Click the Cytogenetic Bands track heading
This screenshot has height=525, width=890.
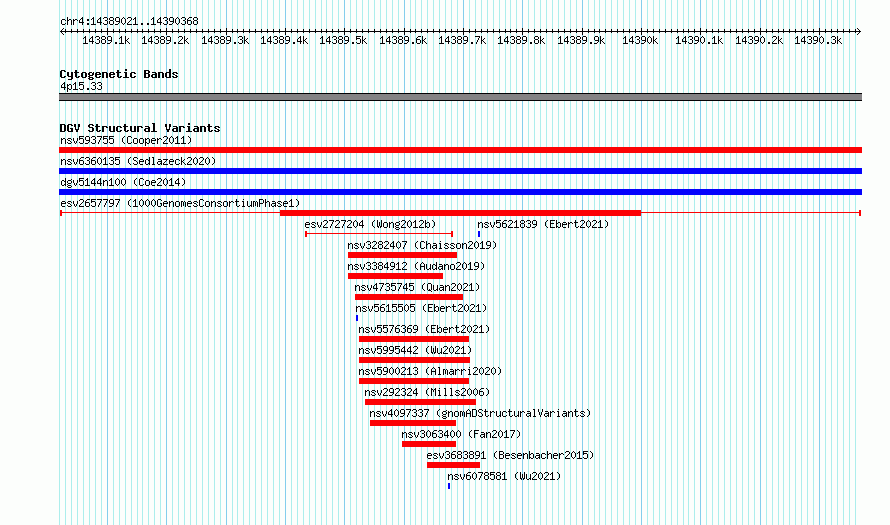[119, 74]
